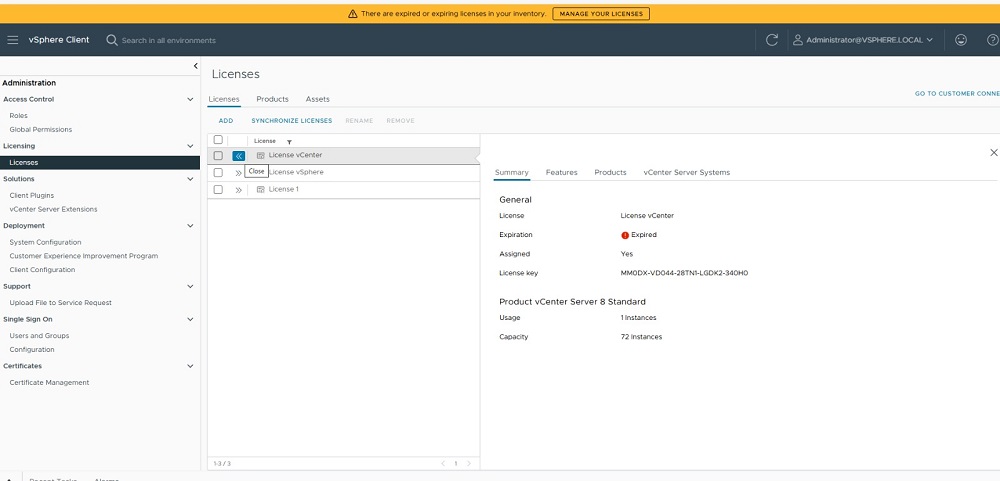Open the hamburger navigation menu

pos(12,40)
